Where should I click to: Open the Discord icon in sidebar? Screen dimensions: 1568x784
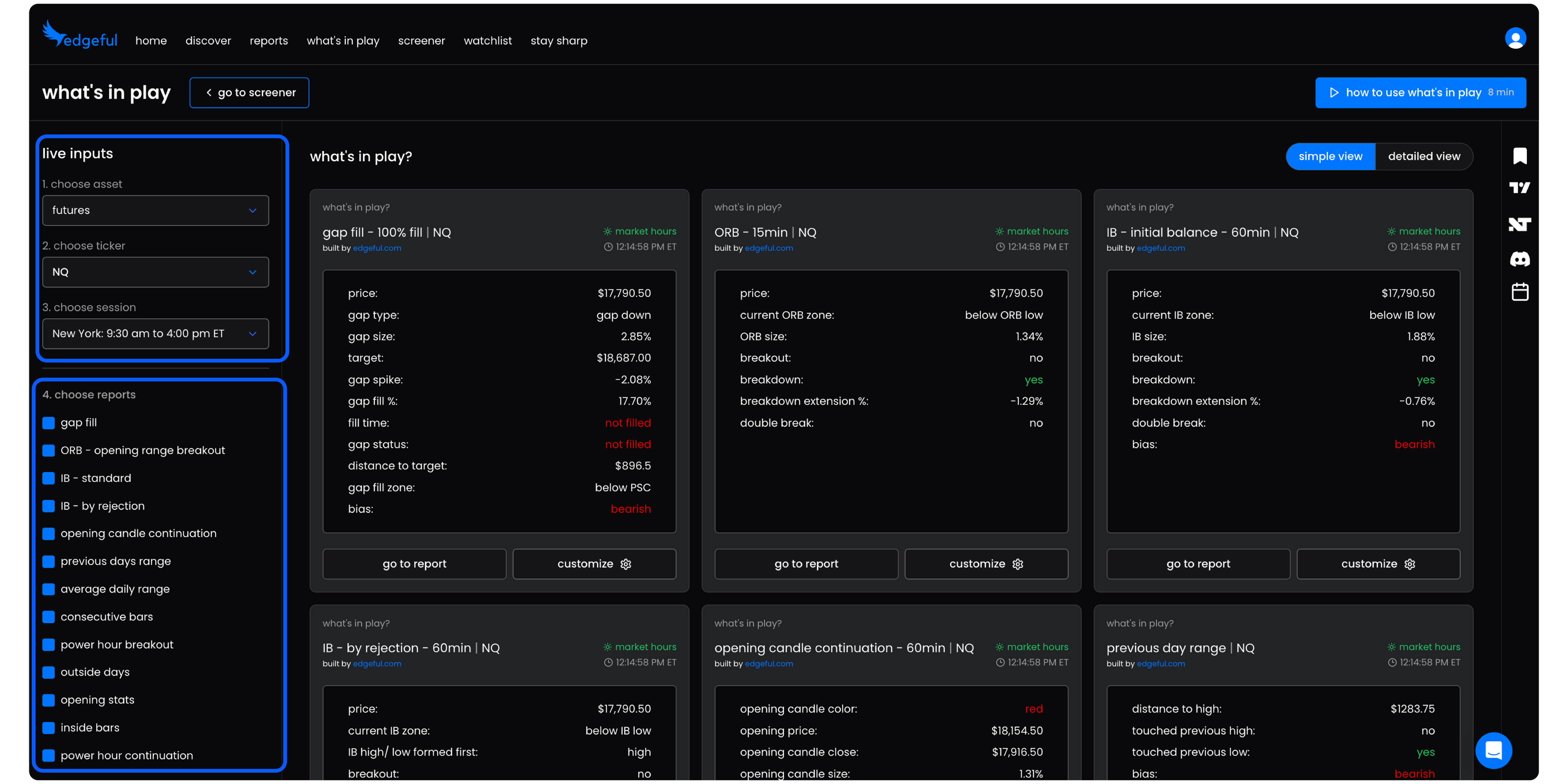[x=1519, y=259]
